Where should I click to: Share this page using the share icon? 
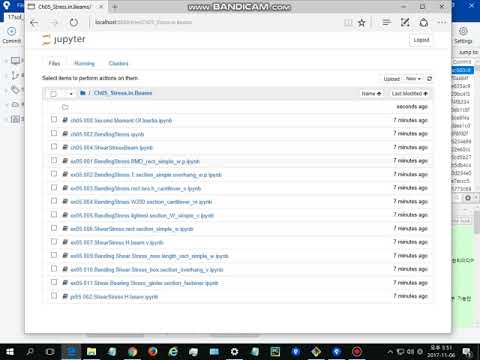point(423,22)
